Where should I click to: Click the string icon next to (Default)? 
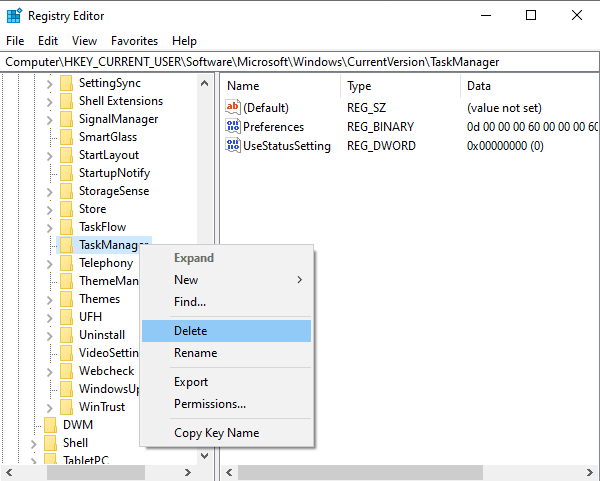(233, 107)
